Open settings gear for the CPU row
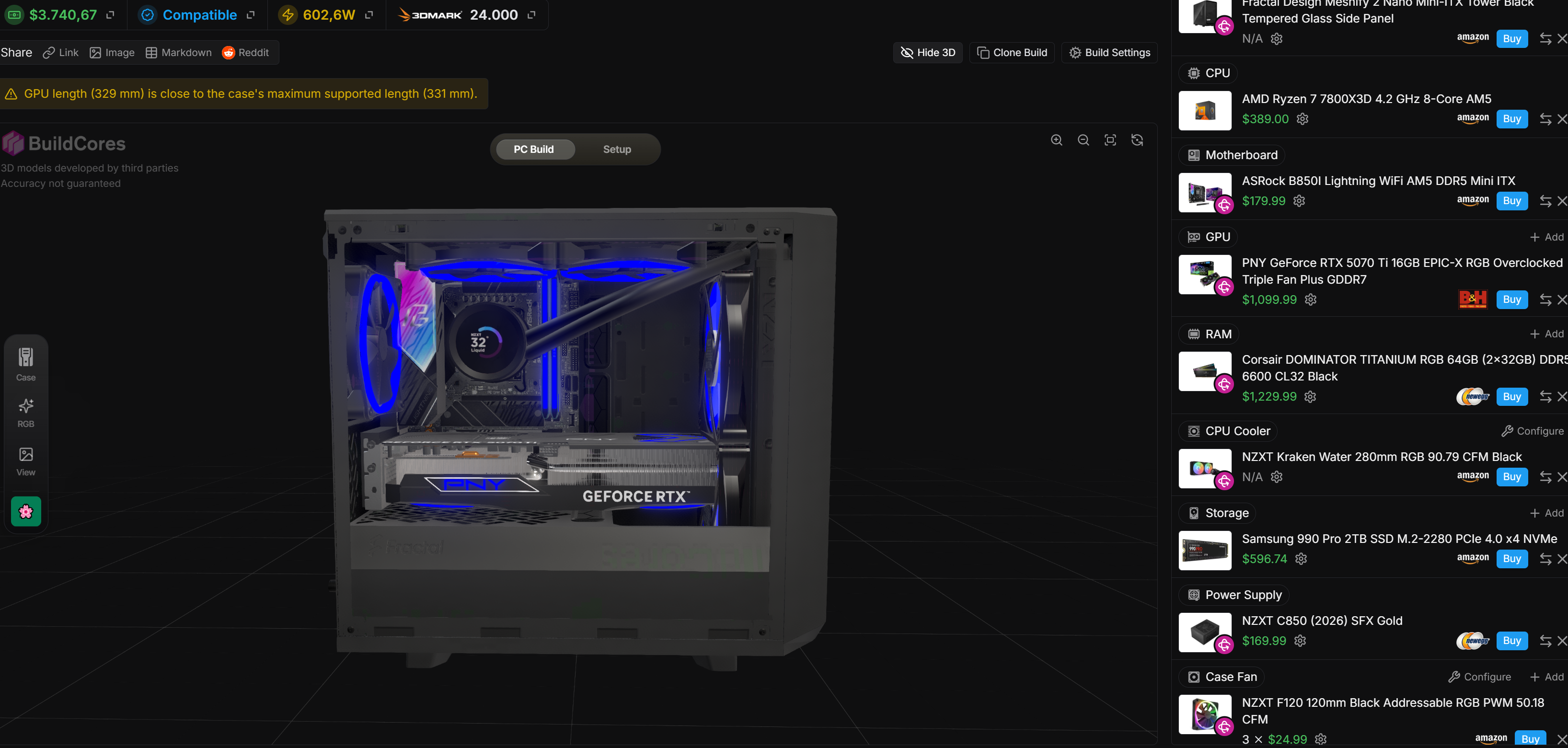The height and width of the screenshot is (748, 1568). [x=1302, y=119]
